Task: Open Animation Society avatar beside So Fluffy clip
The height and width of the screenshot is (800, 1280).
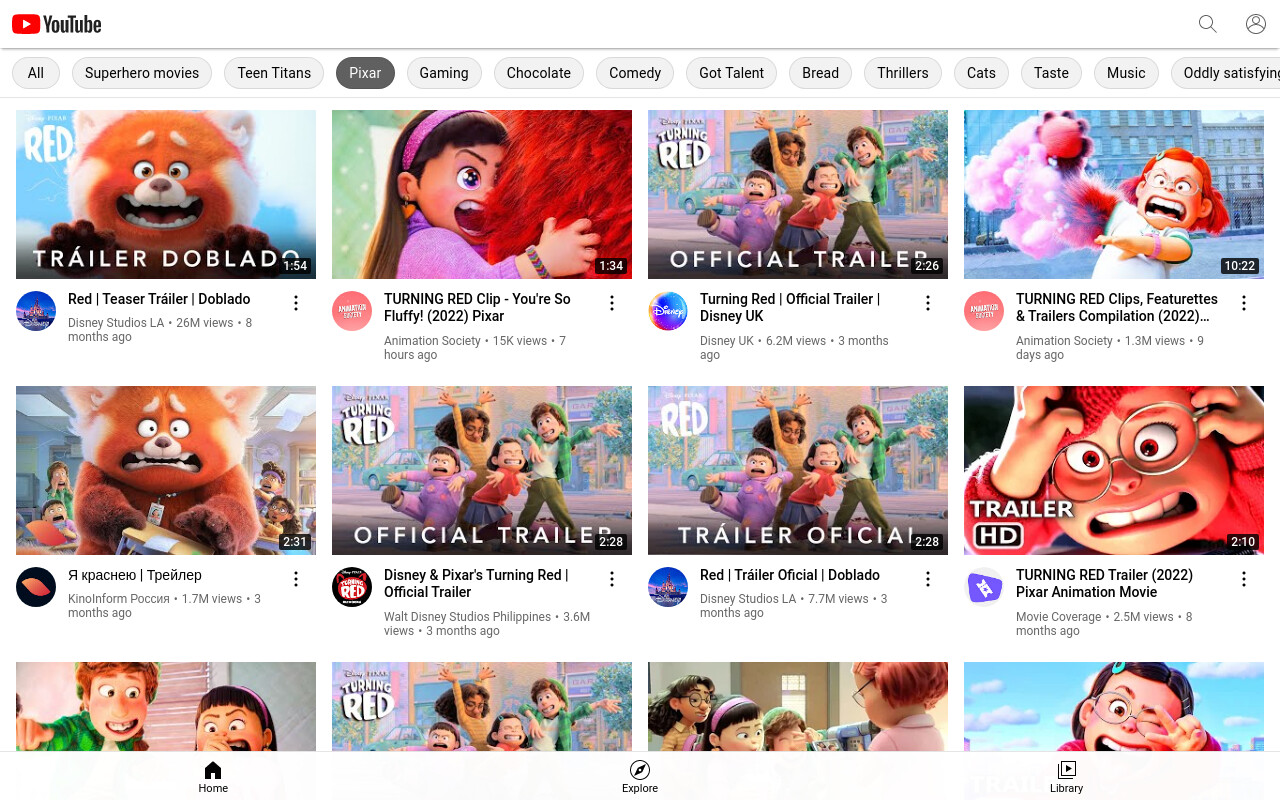Action: coord(352,311)
